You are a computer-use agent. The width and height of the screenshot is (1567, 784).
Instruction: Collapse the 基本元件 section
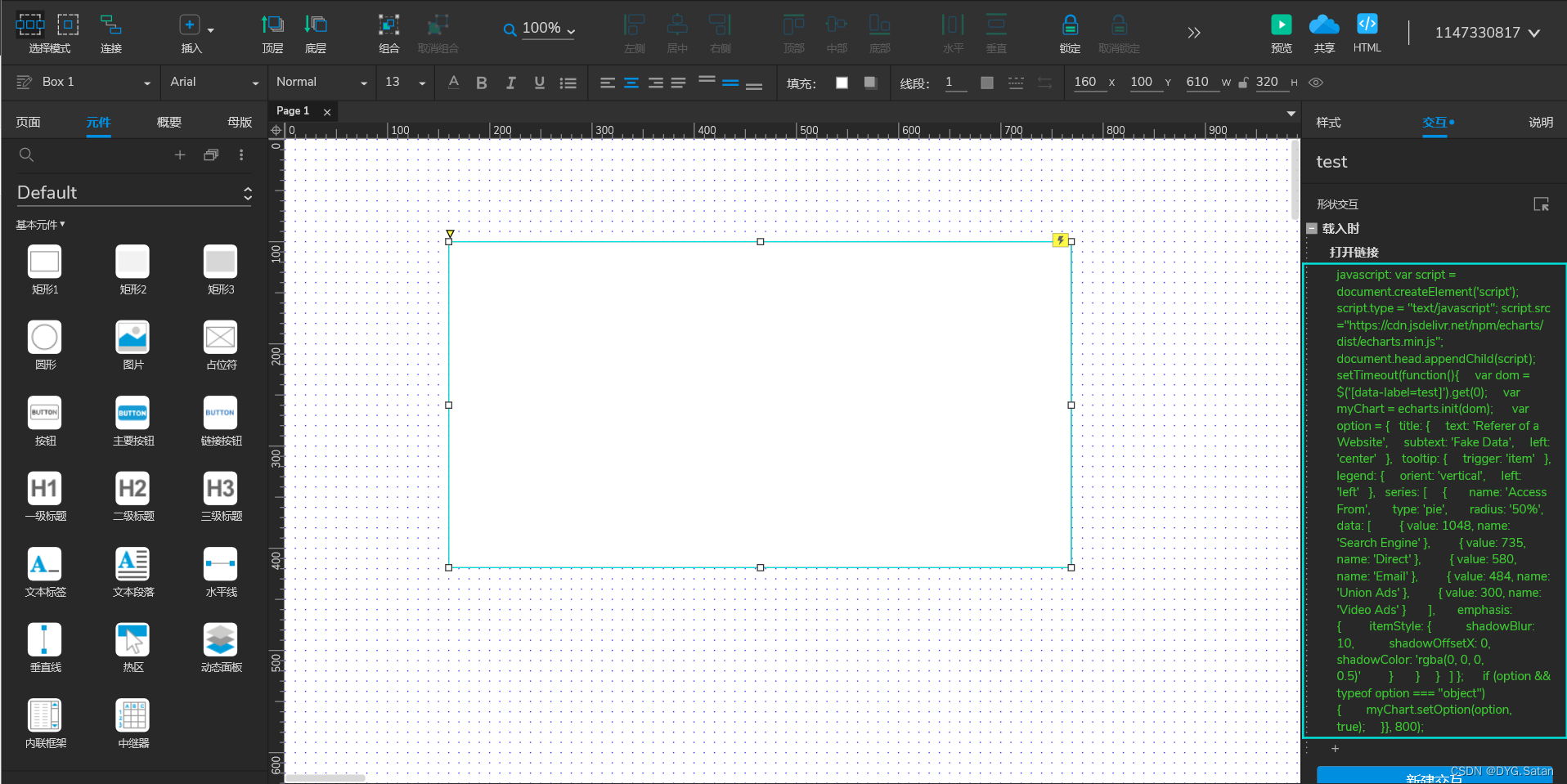40,225
